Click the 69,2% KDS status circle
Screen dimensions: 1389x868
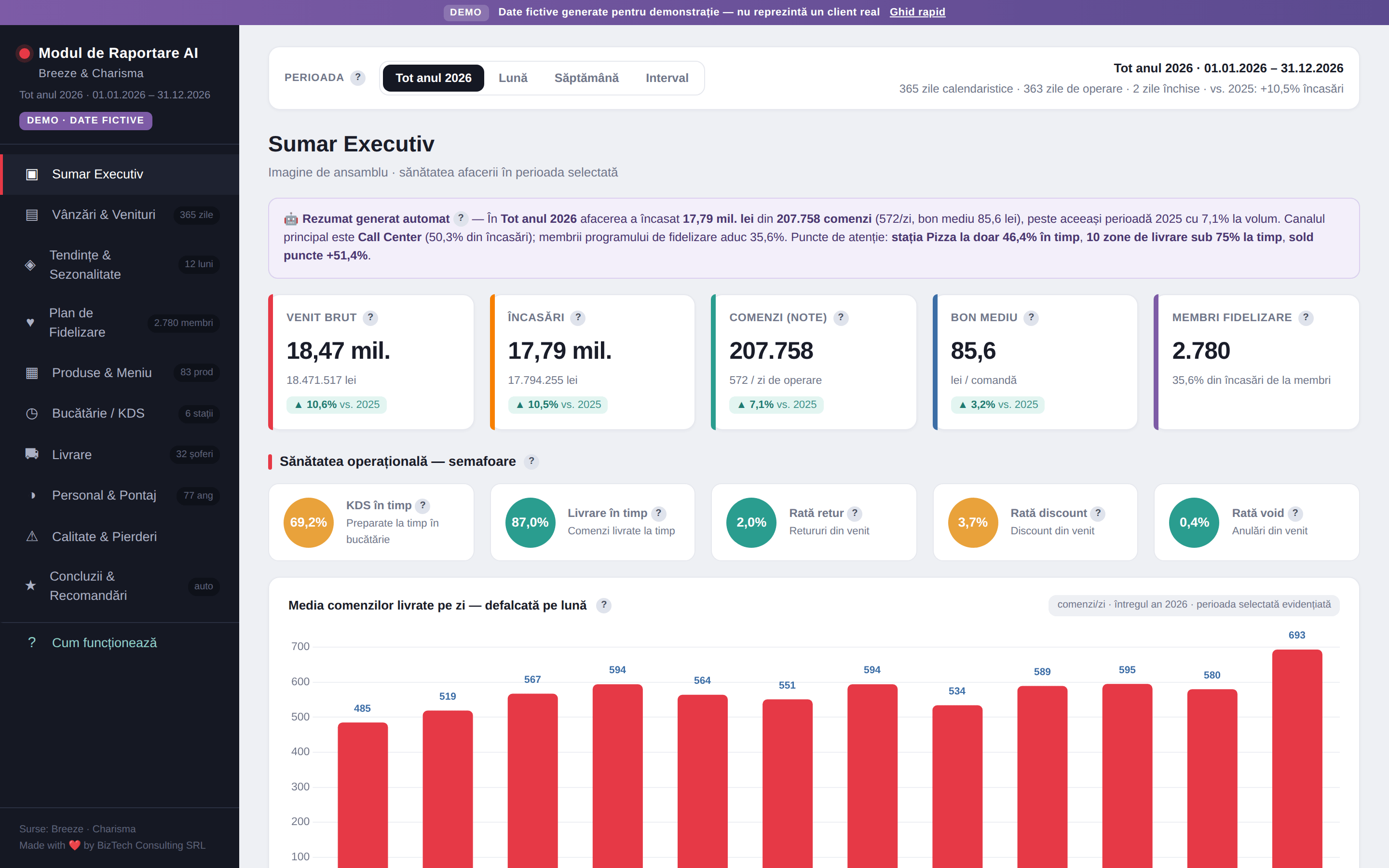coord(308,522)
